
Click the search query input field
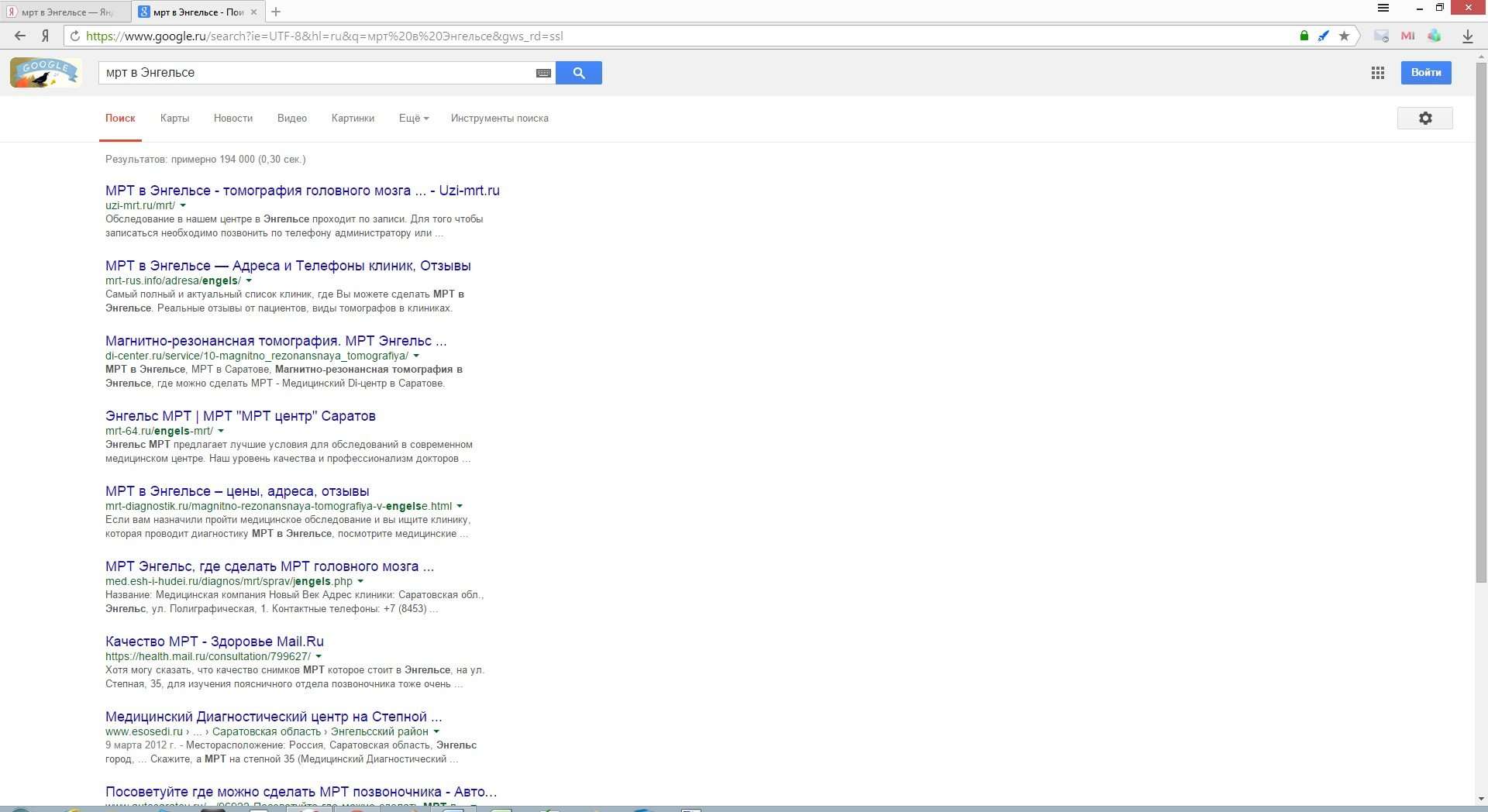pos(318,73)
